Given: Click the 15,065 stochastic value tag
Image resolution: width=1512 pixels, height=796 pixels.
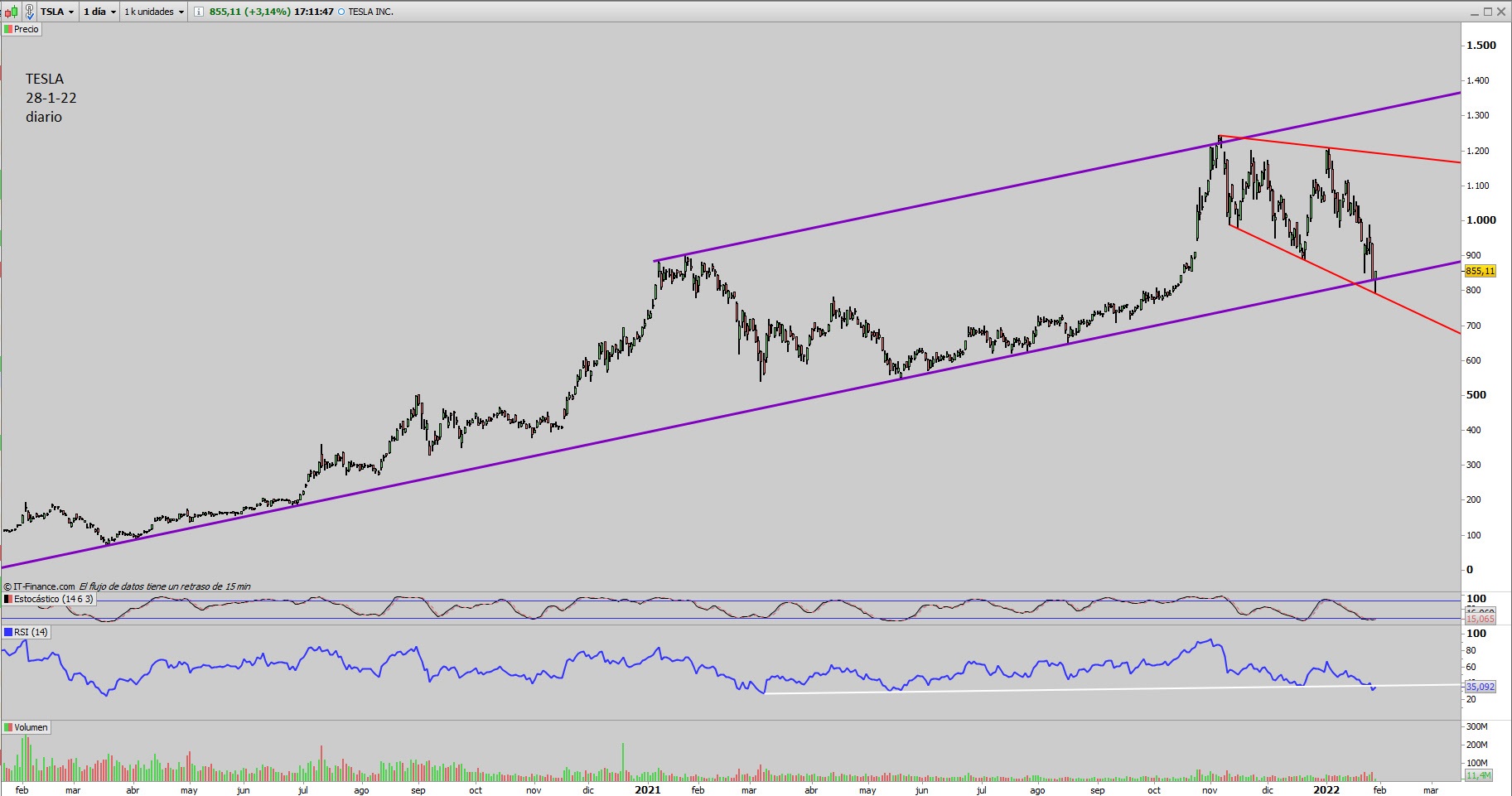Looking at the screenshot, I should pos(1480,619).
